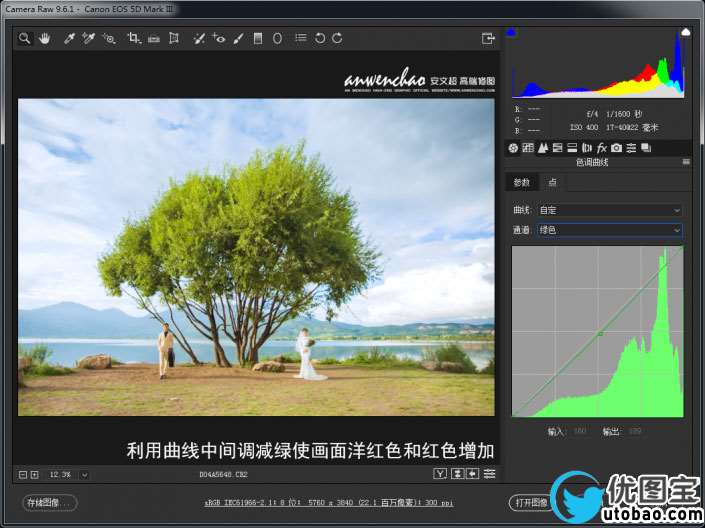
Task: Select the Color Sampler tool
Action: (x=89, y=39)
